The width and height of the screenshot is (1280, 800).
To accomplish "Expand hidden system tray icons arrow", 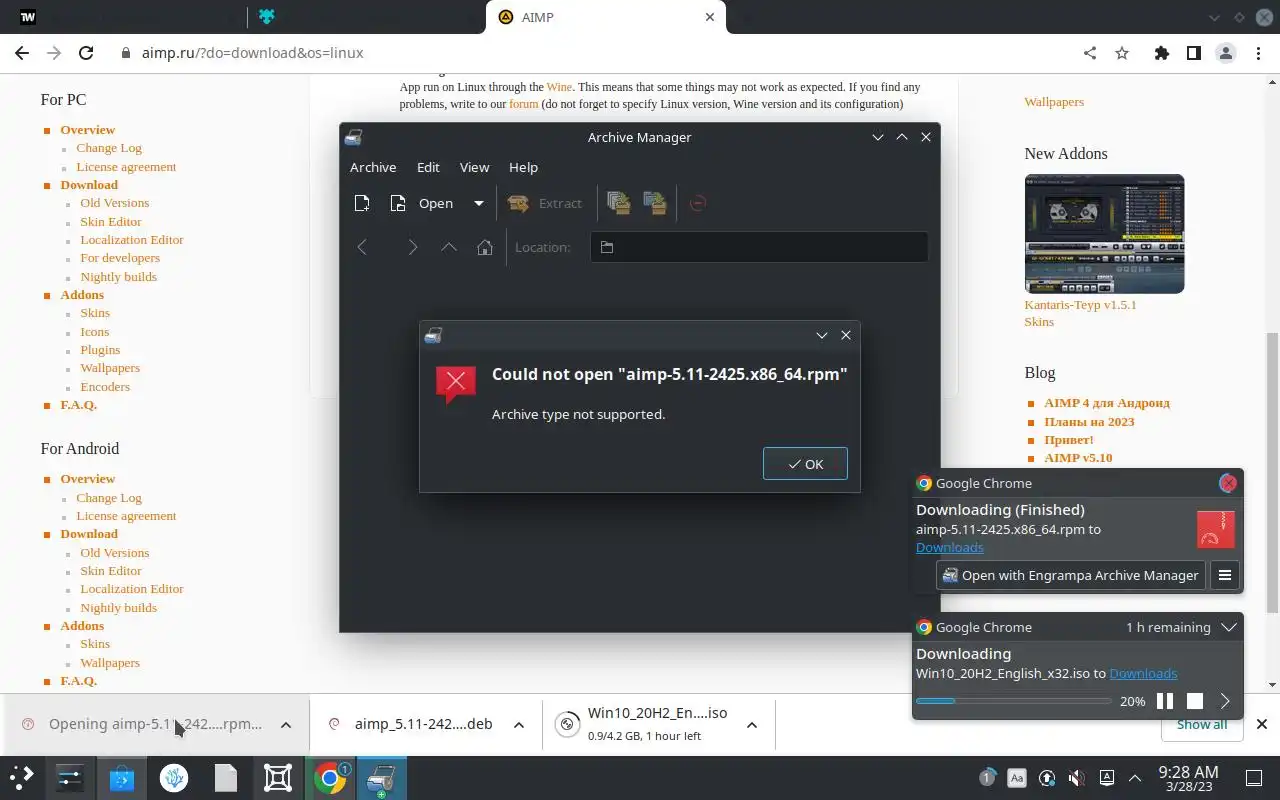I will 1135,778.
